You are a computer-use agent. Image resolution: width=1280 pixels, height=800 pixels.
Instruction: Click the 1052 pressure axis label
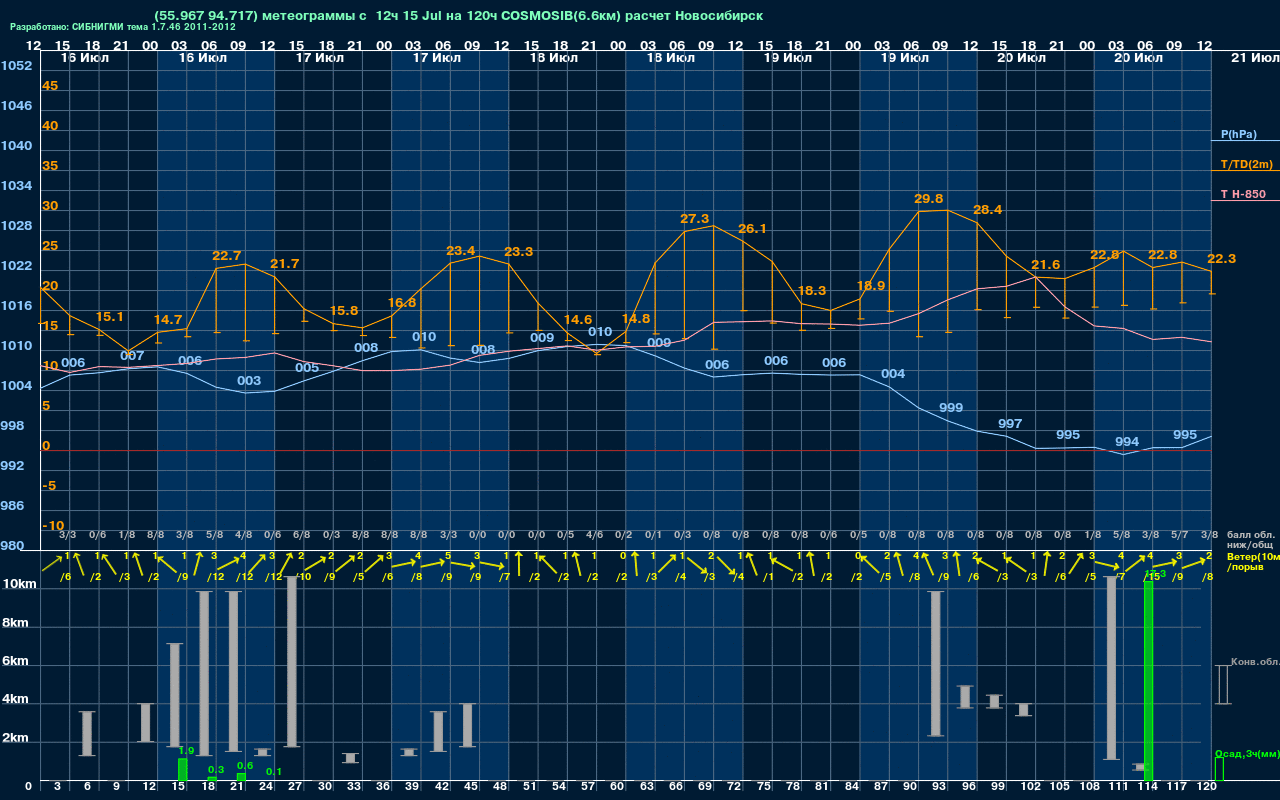16,66
